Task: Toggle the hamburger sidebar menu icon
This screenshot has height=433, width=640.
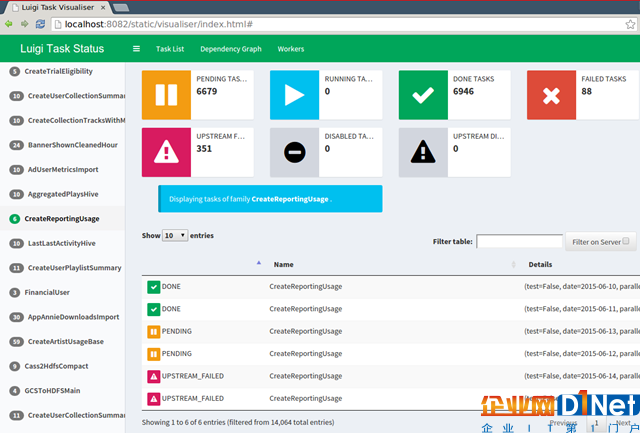Action: [136, 49]
